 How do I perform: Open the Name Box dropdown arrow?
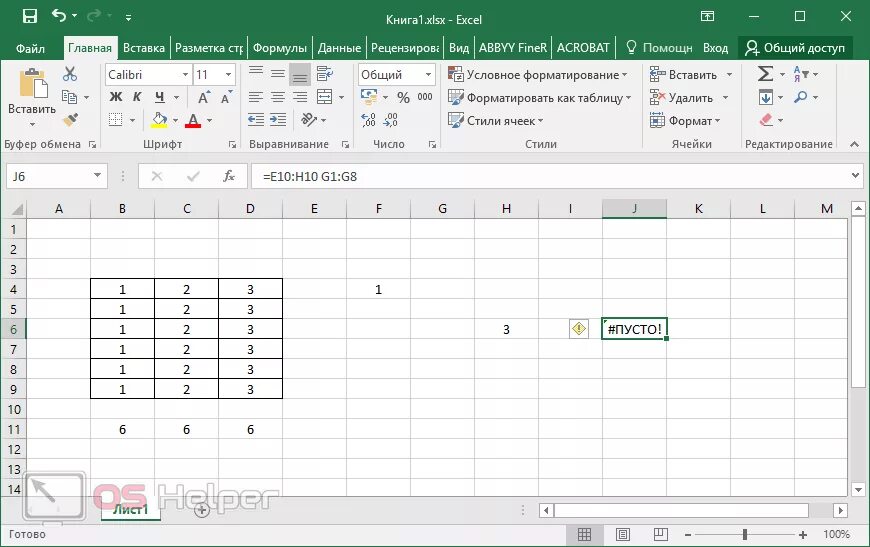tap(97, 176)
